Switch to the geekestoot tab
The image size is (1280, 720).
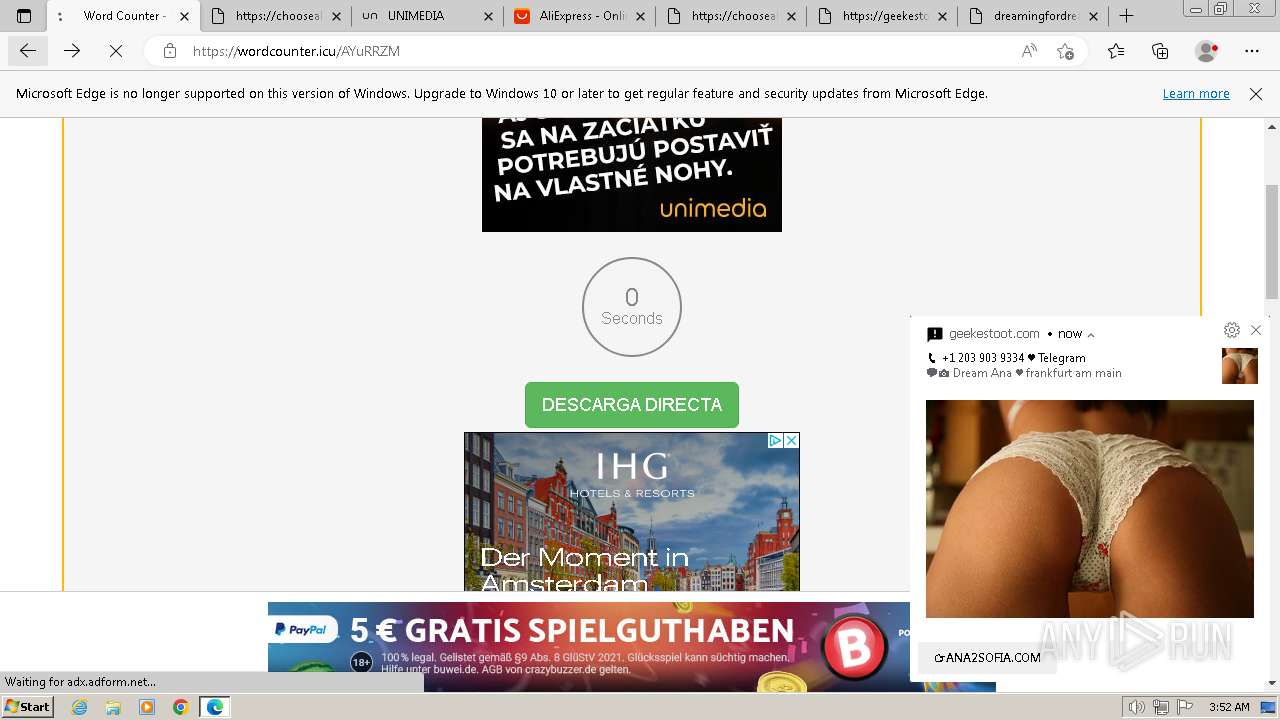click(882, 16)
